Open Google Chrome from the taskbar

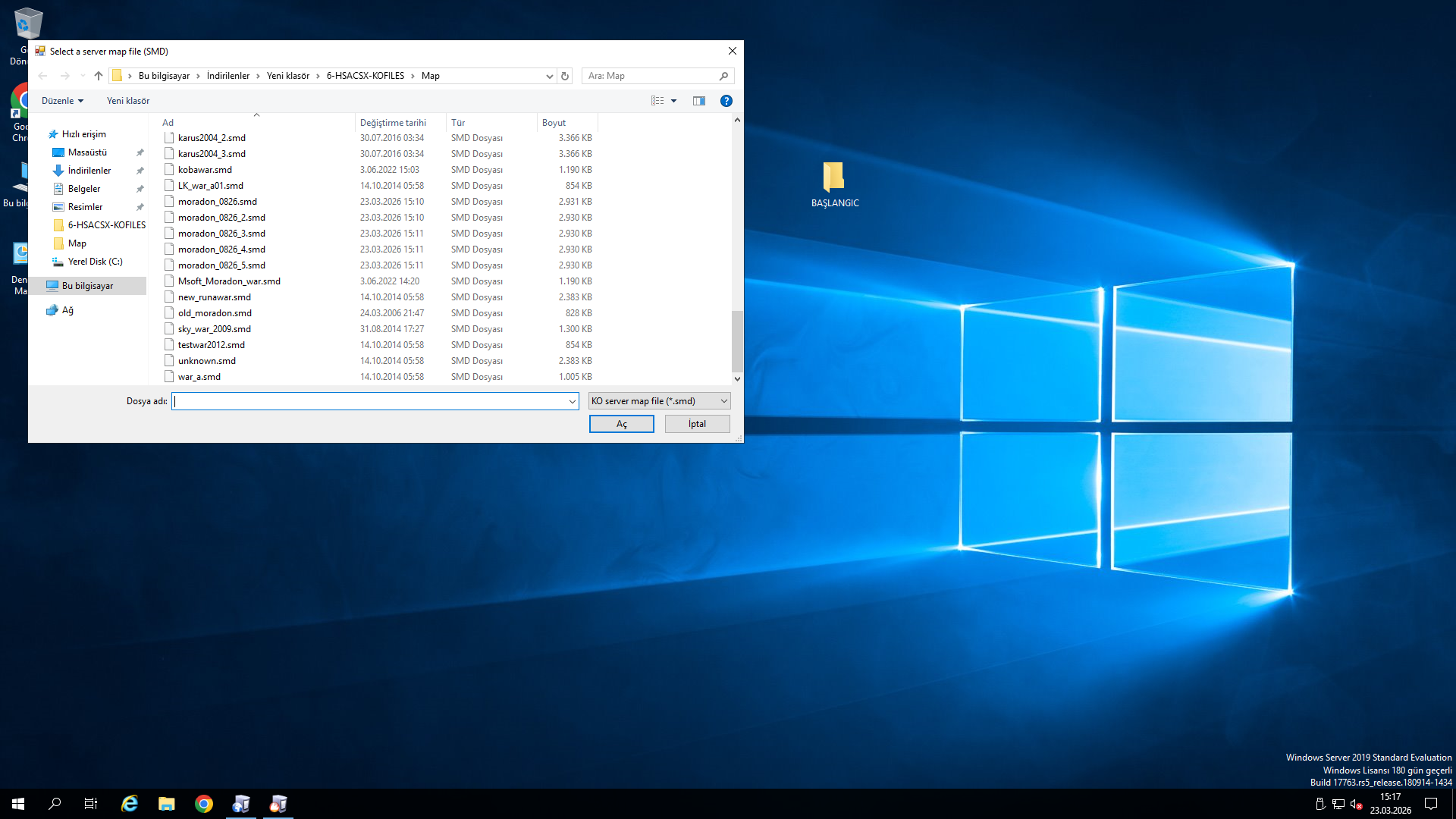pos(204,804)
